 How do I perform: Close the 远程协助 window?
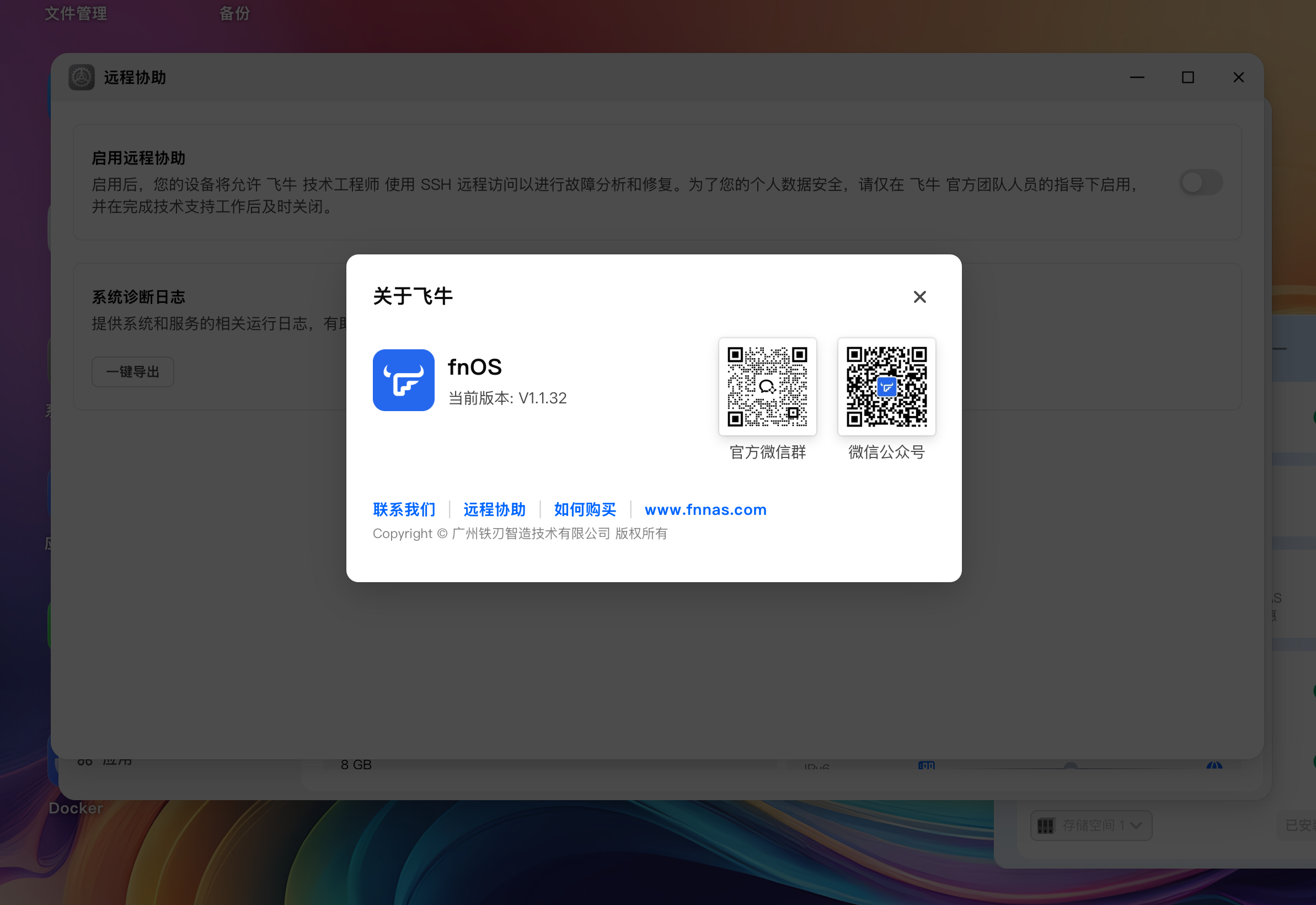(x=1239, y=77)
